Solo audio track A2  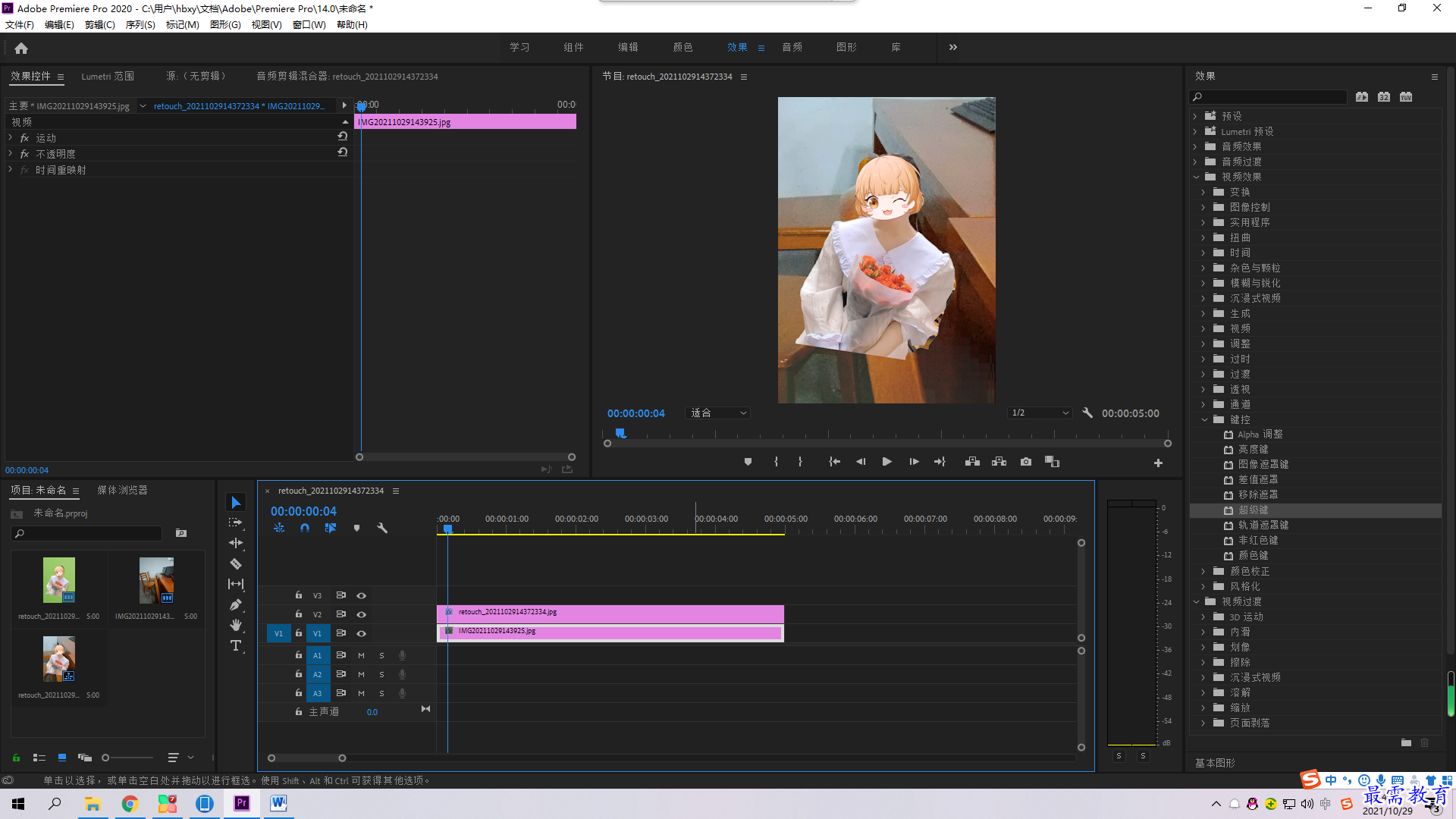coord(381,674)
